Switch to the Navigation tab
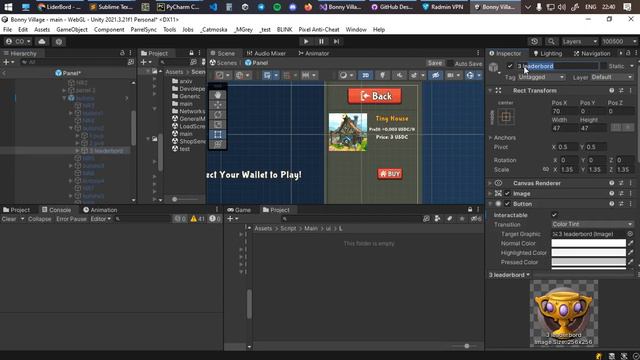This screenshot has height=360, width=640. pyautogui.click(x=592, y=53)
